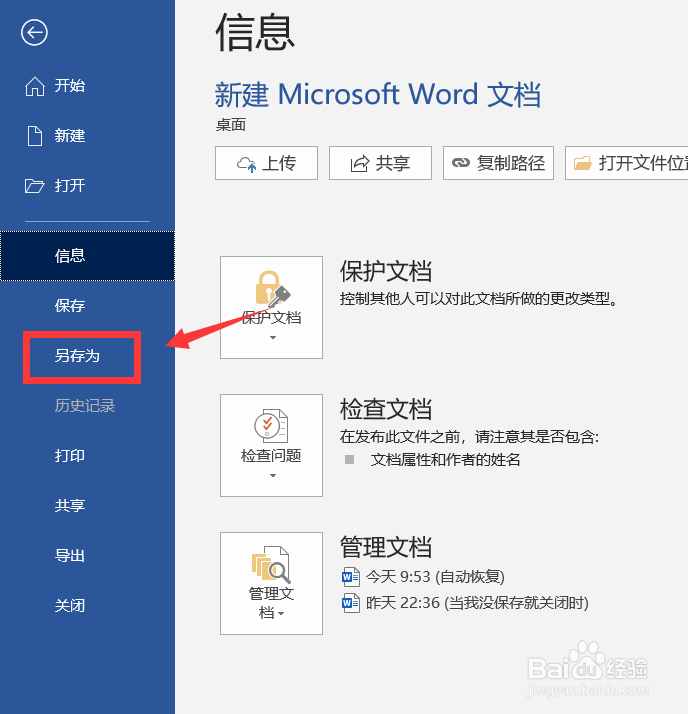The height and width of the screenshot is (714, 688).
Task: Click the 共享 button label under title
Action: [x=393, y=163]
